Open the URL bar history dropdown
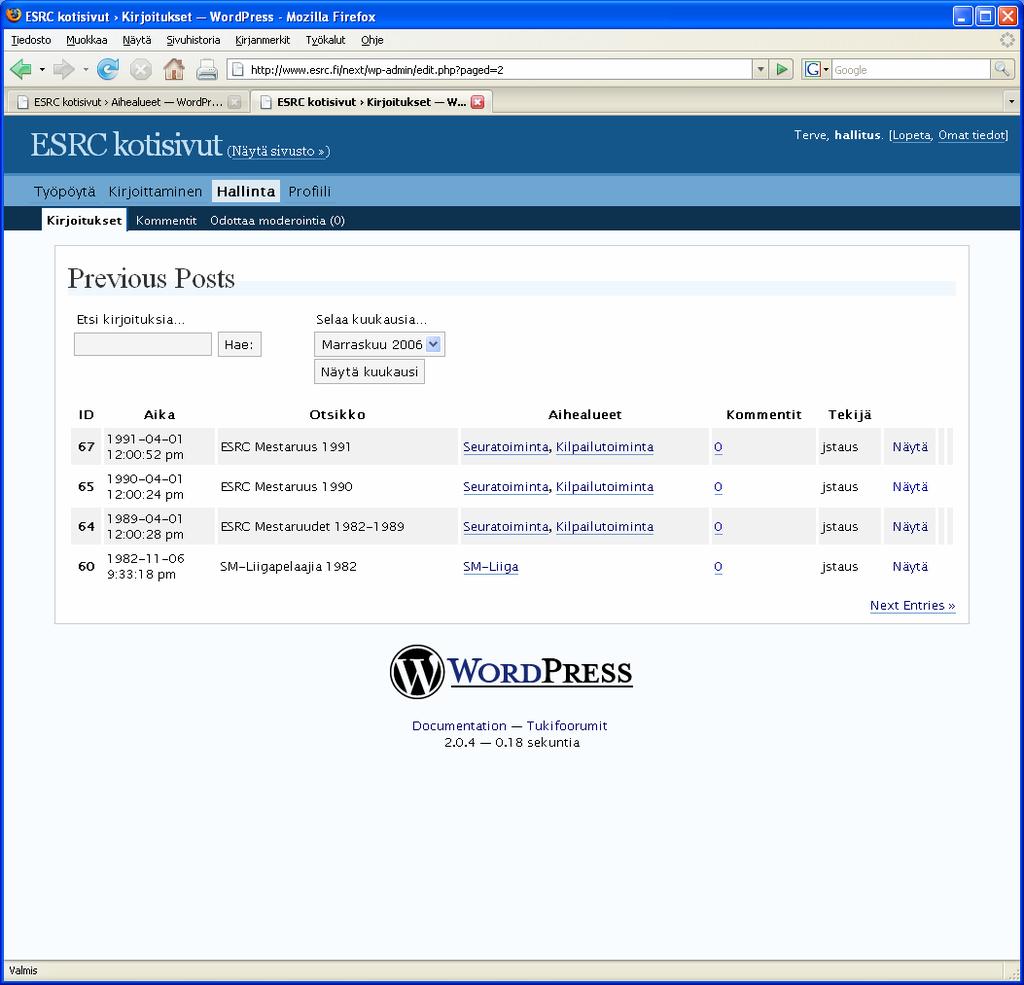 pyautogui.click(x=760, y=69)
